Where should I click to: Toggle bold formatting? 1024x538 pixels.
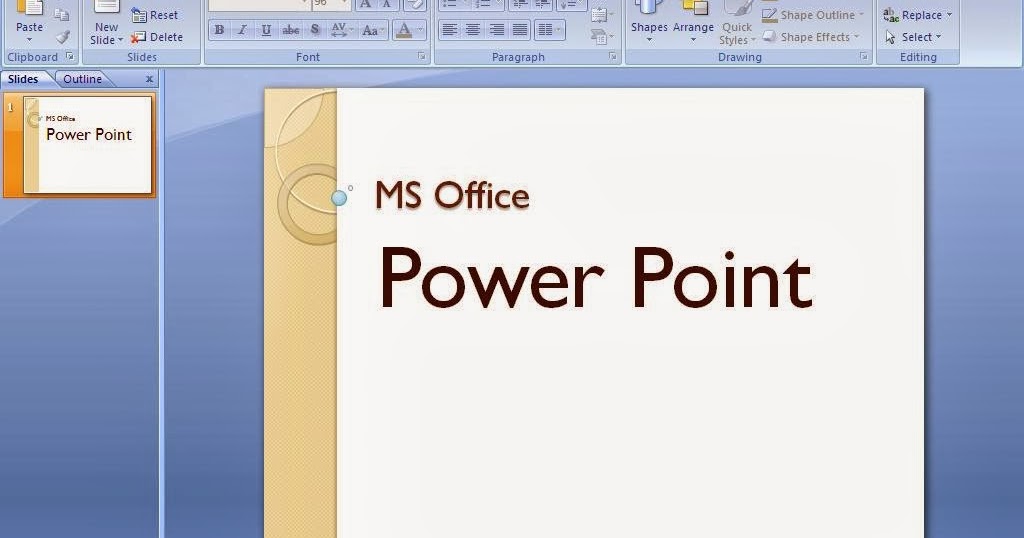(219, 30)
